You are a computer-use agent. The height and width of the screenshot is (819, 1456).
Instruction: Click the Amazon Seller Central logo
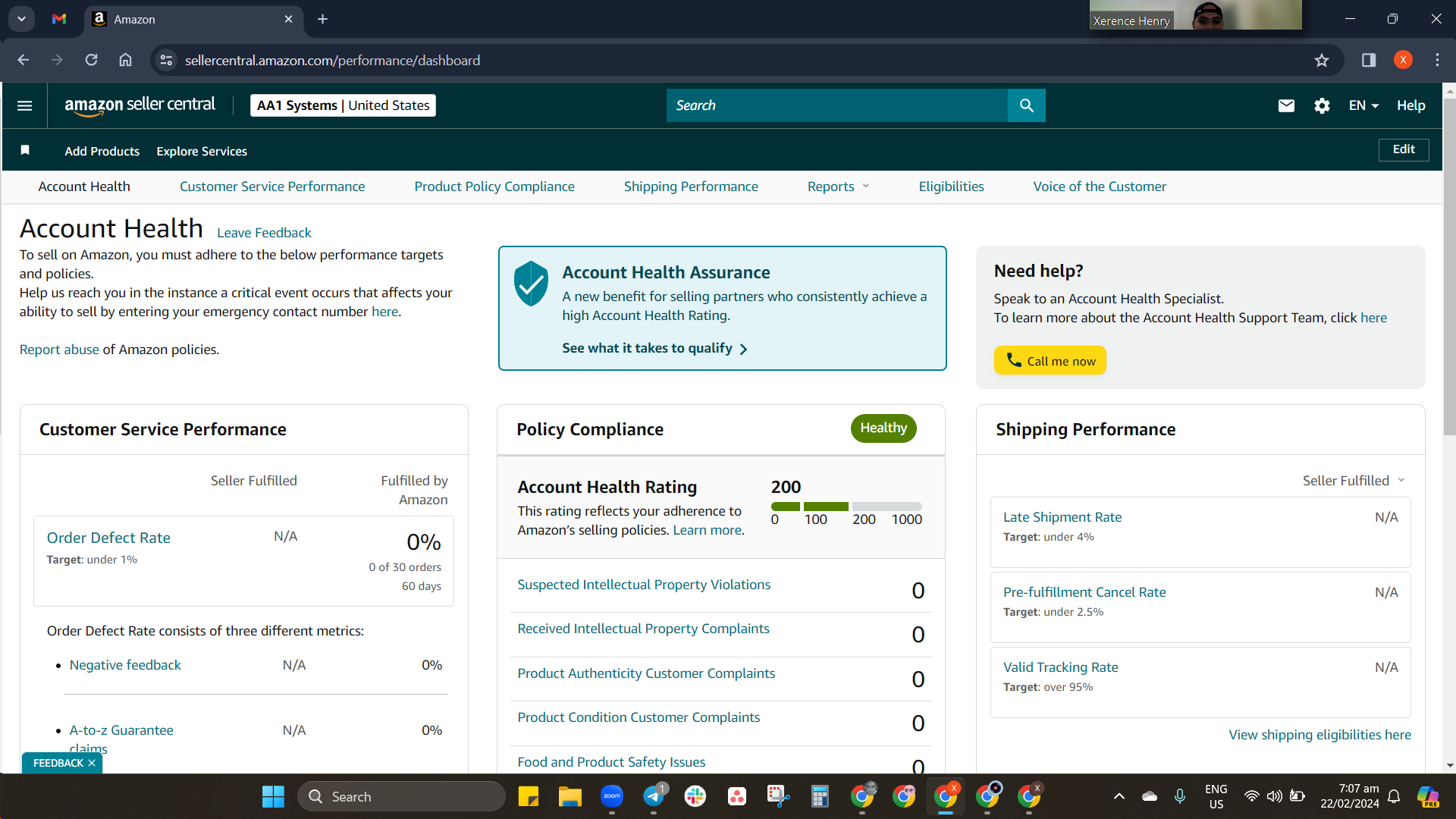point(140,105)
